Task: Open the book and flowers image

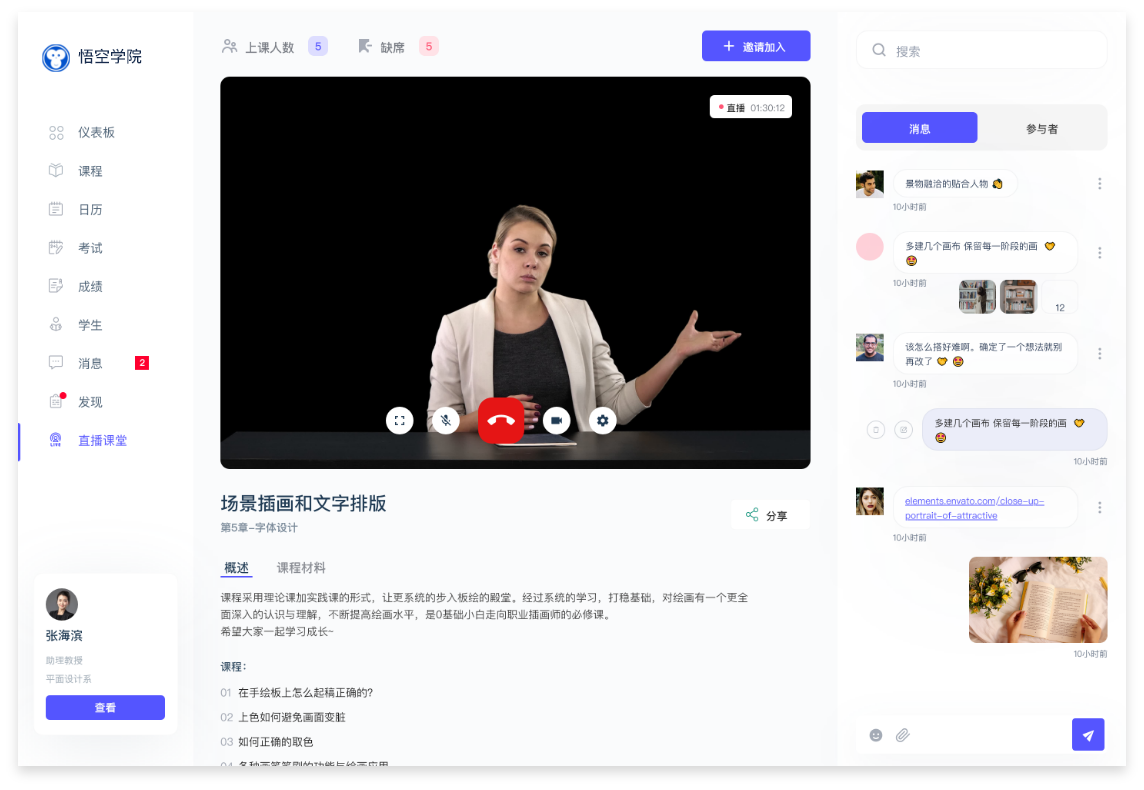Action: click(x=1037, y=600)
